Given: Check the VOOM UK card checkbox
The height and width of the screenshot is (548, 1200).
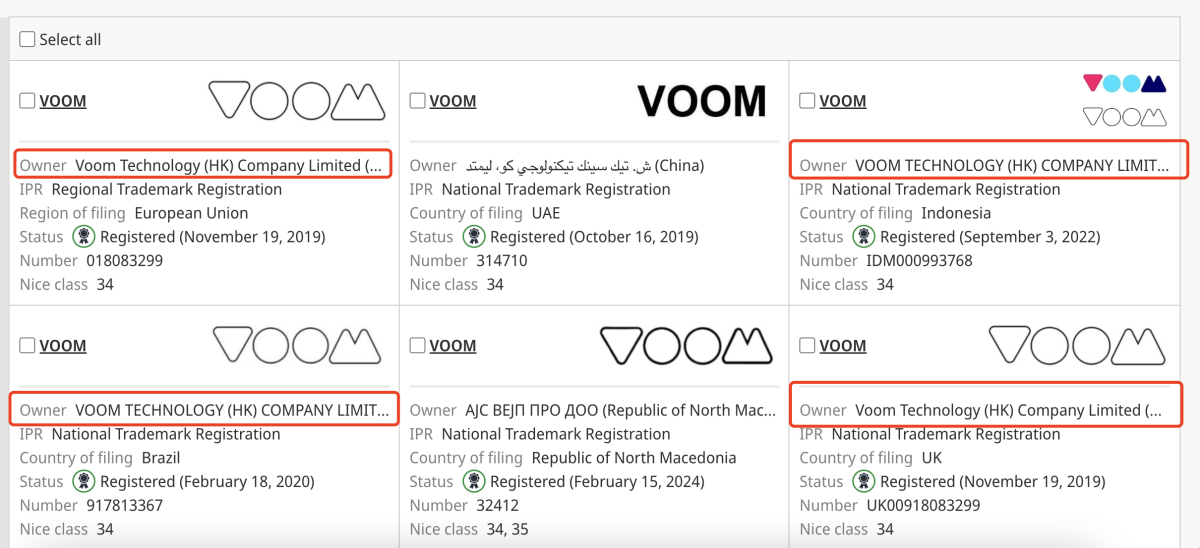Looking at the screenshot, I should pyautogui.click(x=807, y=346).
